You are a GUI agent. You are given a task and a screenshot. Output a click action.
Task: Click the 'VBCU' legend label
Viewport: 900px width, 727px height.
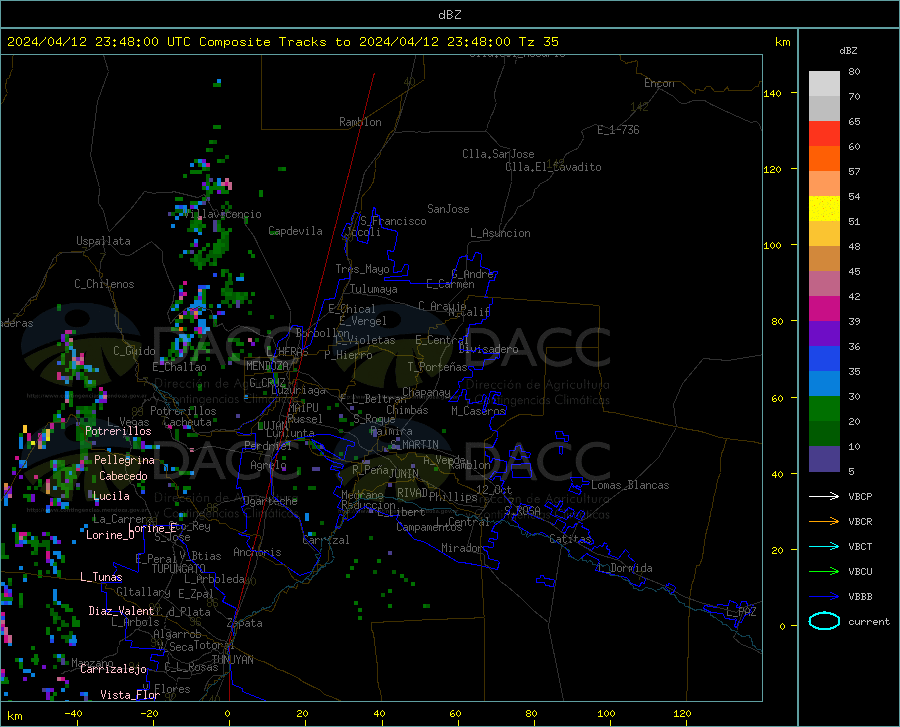[860, 572]
